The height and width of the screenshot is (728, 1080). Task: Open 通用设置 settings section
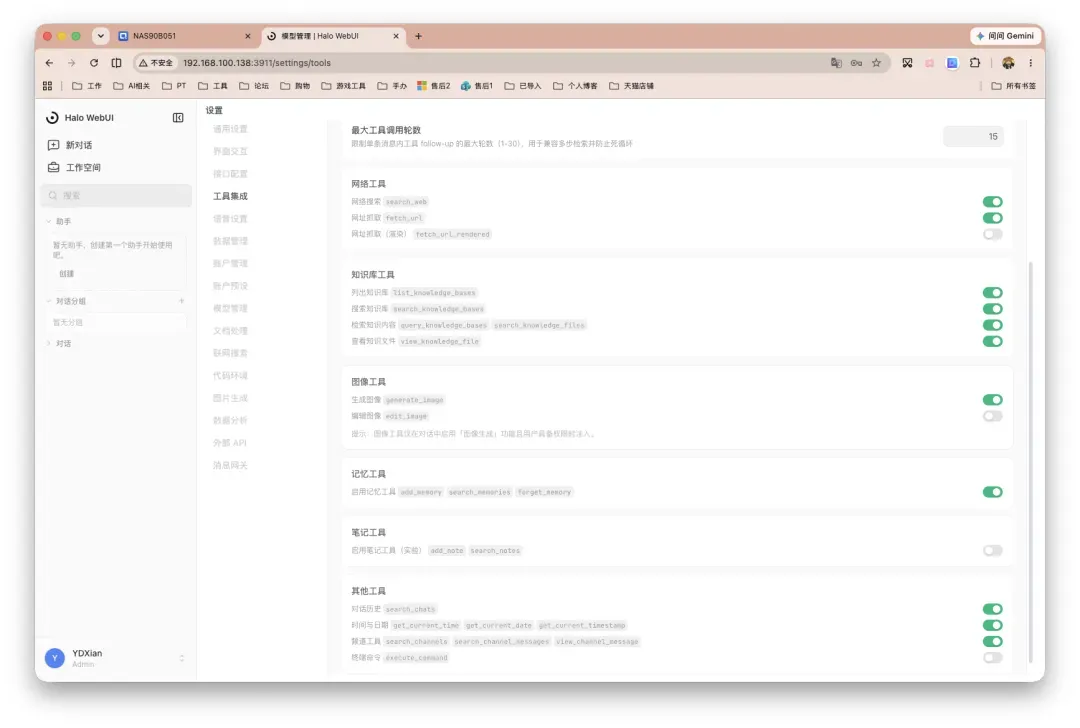(230, 129)
